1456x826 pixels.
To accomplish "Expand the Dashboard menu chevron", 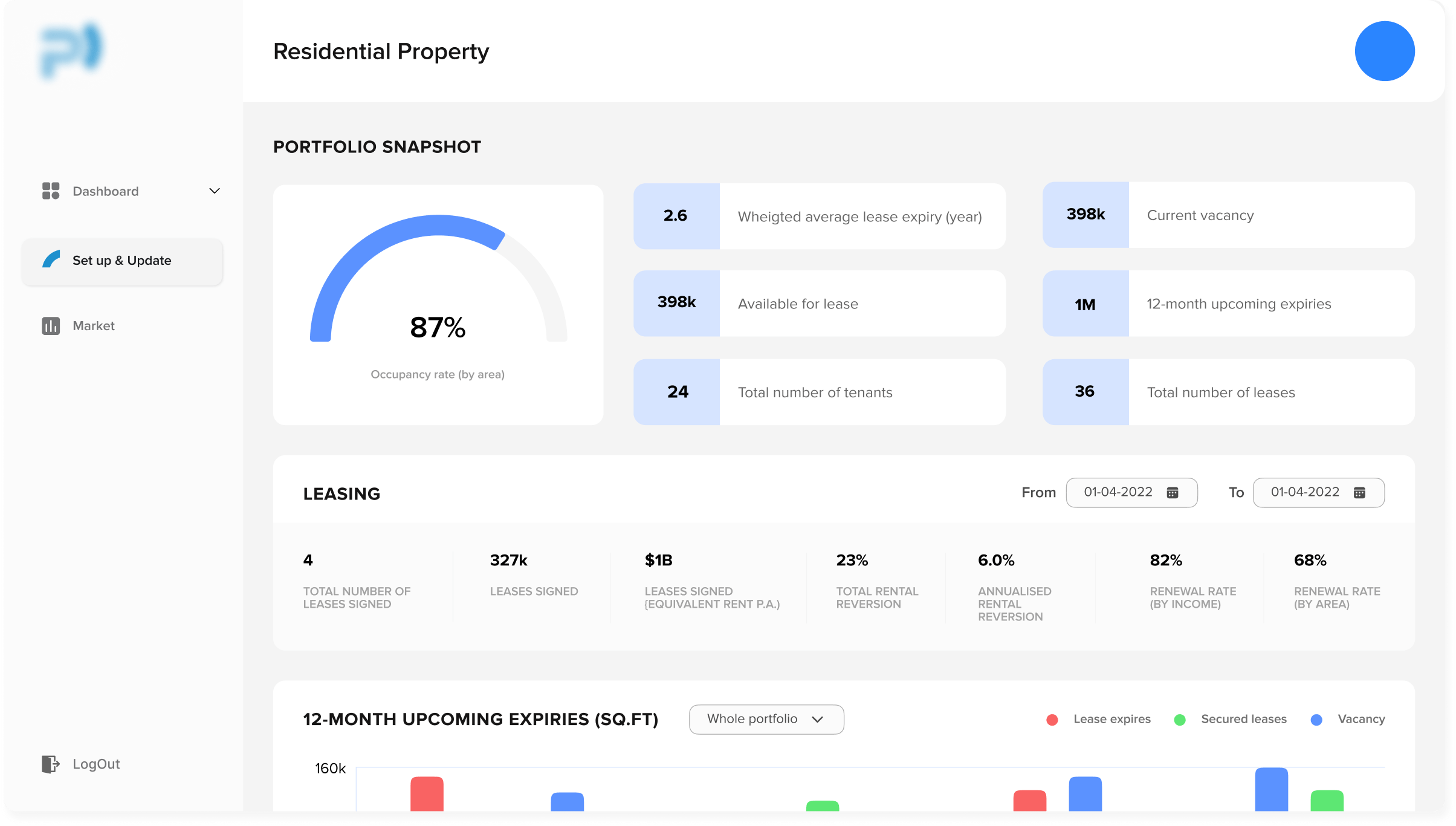I will click(215, 191).
